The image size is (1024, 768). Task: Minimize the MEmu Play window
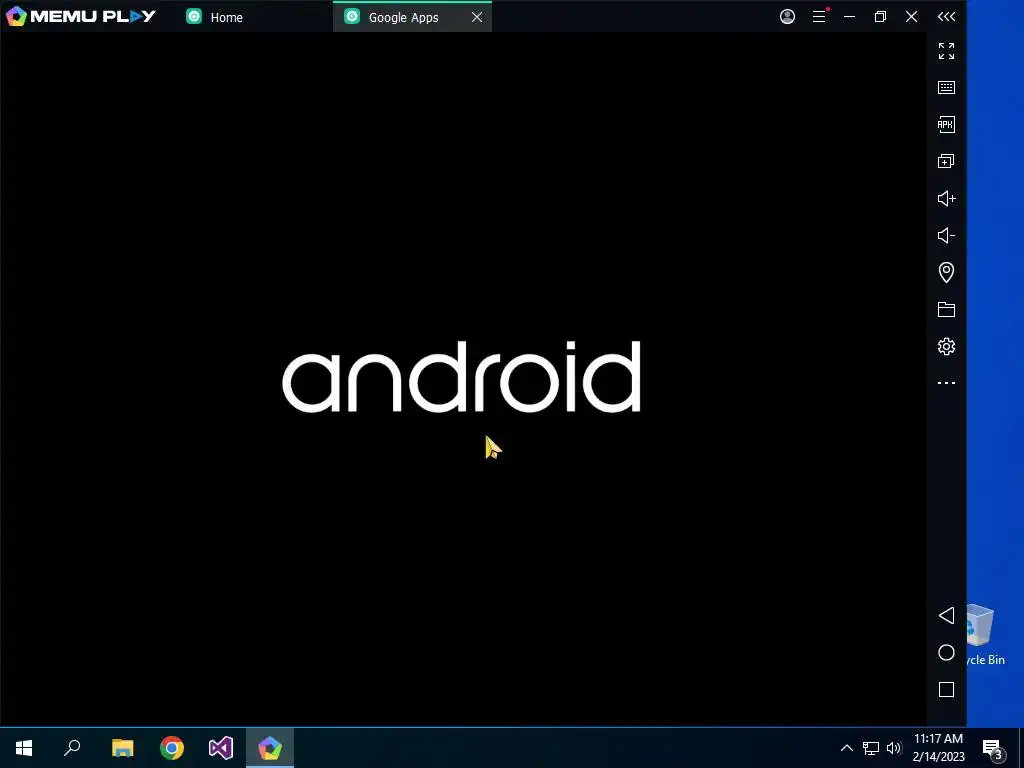850,16
